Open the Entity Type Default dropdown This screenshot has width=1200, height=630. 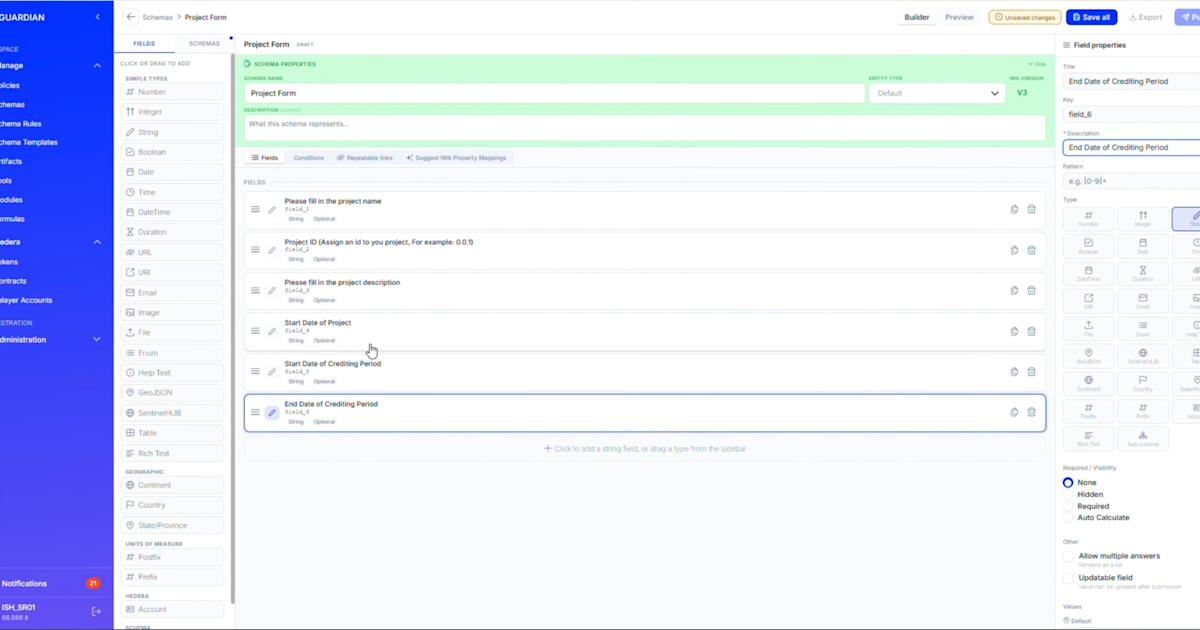click(x=937, y=93)
